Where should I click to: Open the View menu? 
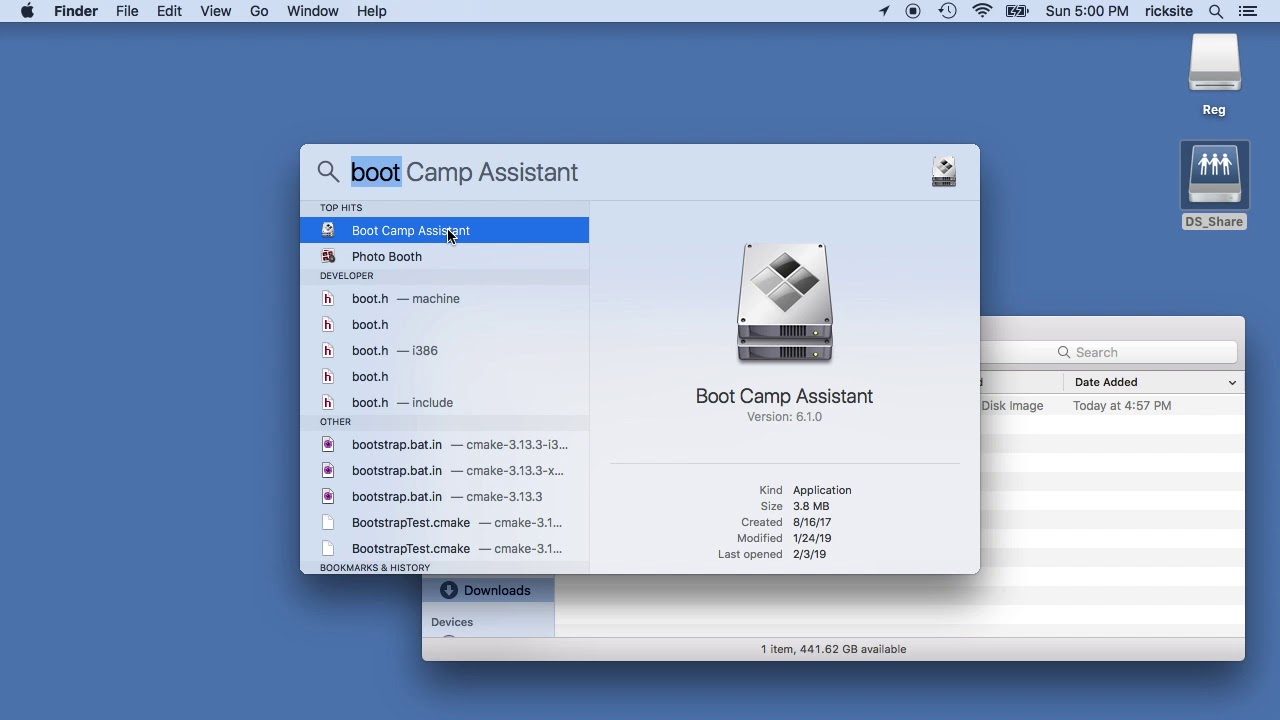215,11
